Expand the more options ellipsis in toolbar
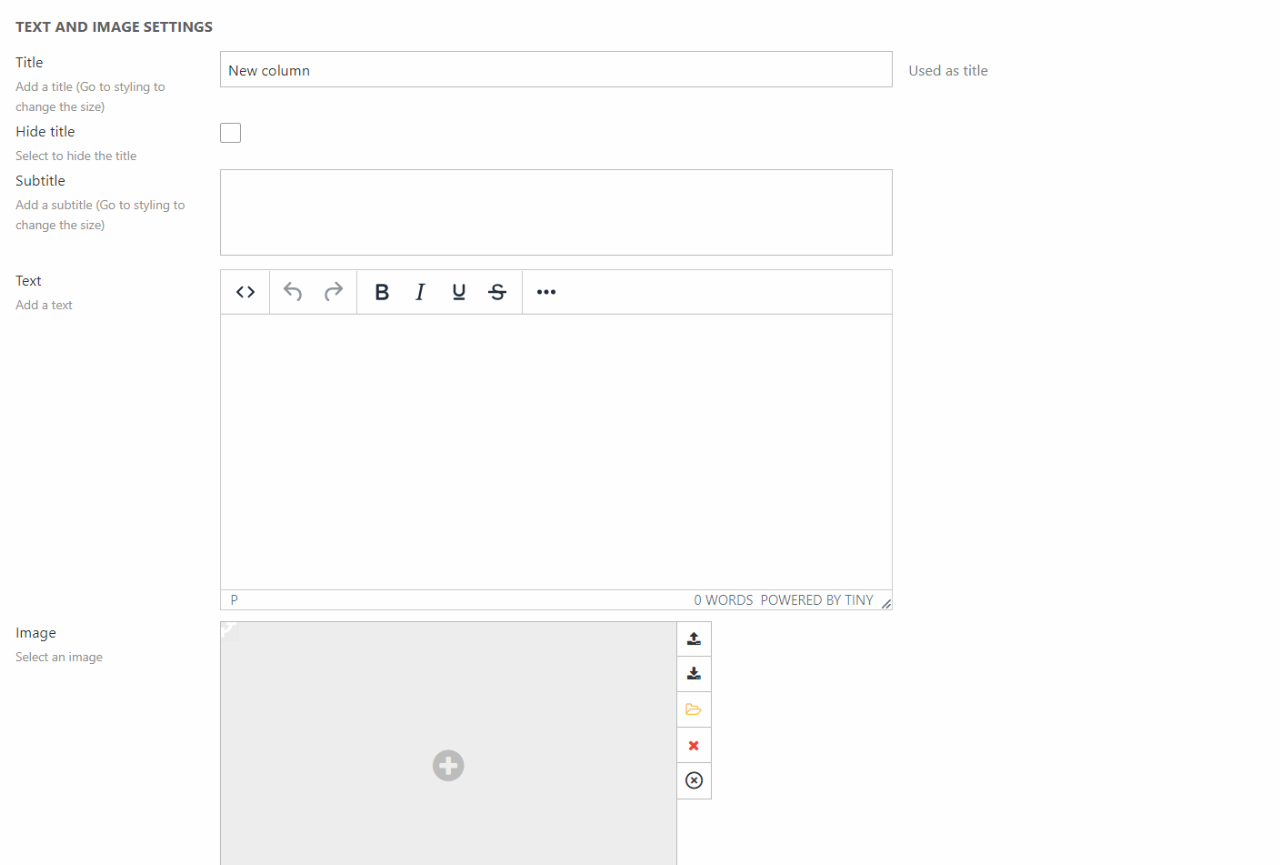Viewport: 1280px width, 865px height. pos(546,292)
